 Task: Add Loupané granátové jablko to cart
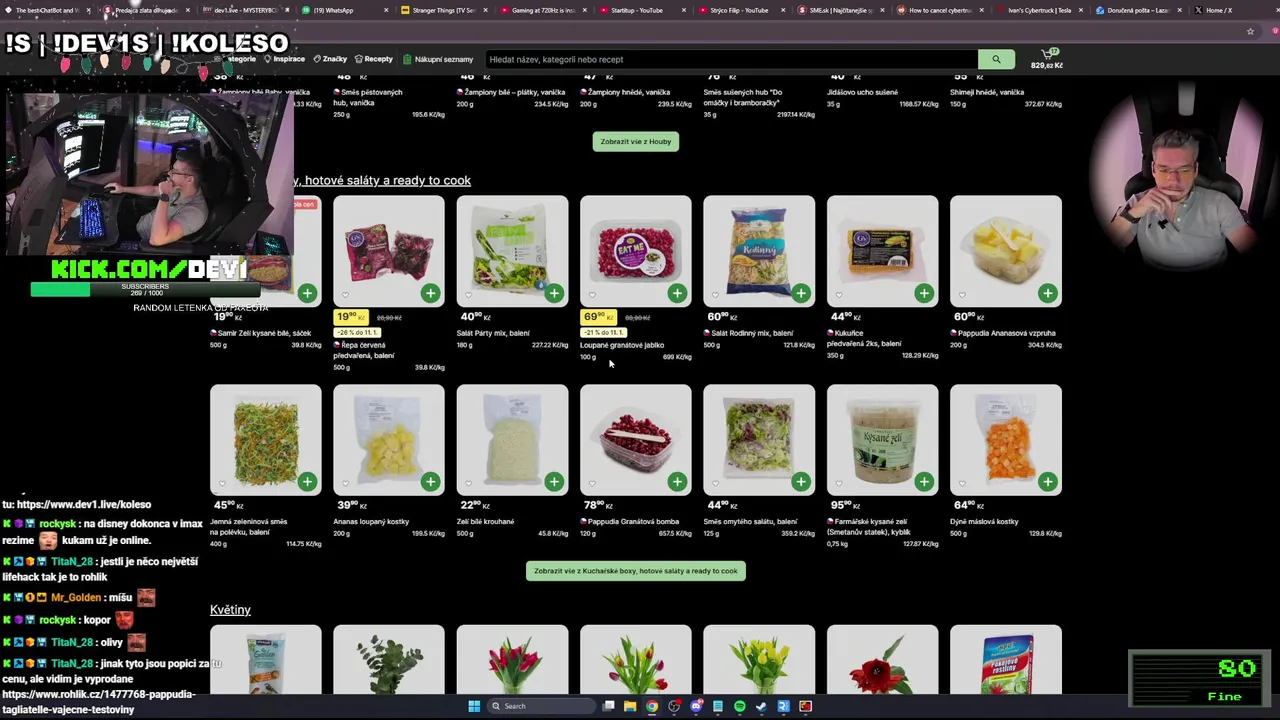pos(677,293)
